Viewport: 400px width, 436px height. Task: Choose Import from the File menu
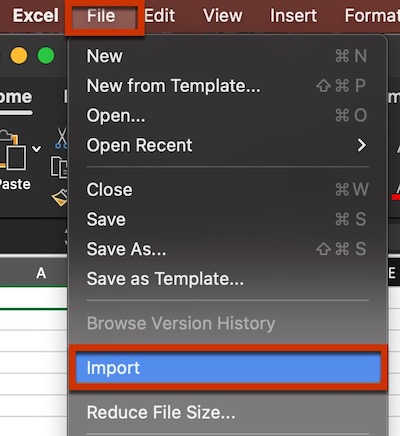[228, 368]
